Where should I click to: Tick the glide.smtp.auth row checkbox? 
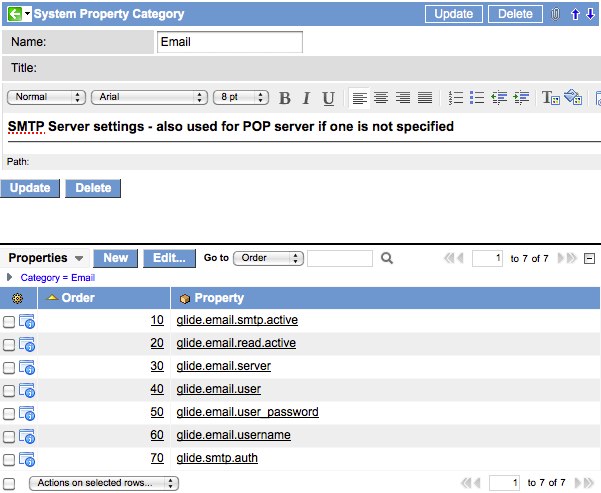tap(9, 459)
